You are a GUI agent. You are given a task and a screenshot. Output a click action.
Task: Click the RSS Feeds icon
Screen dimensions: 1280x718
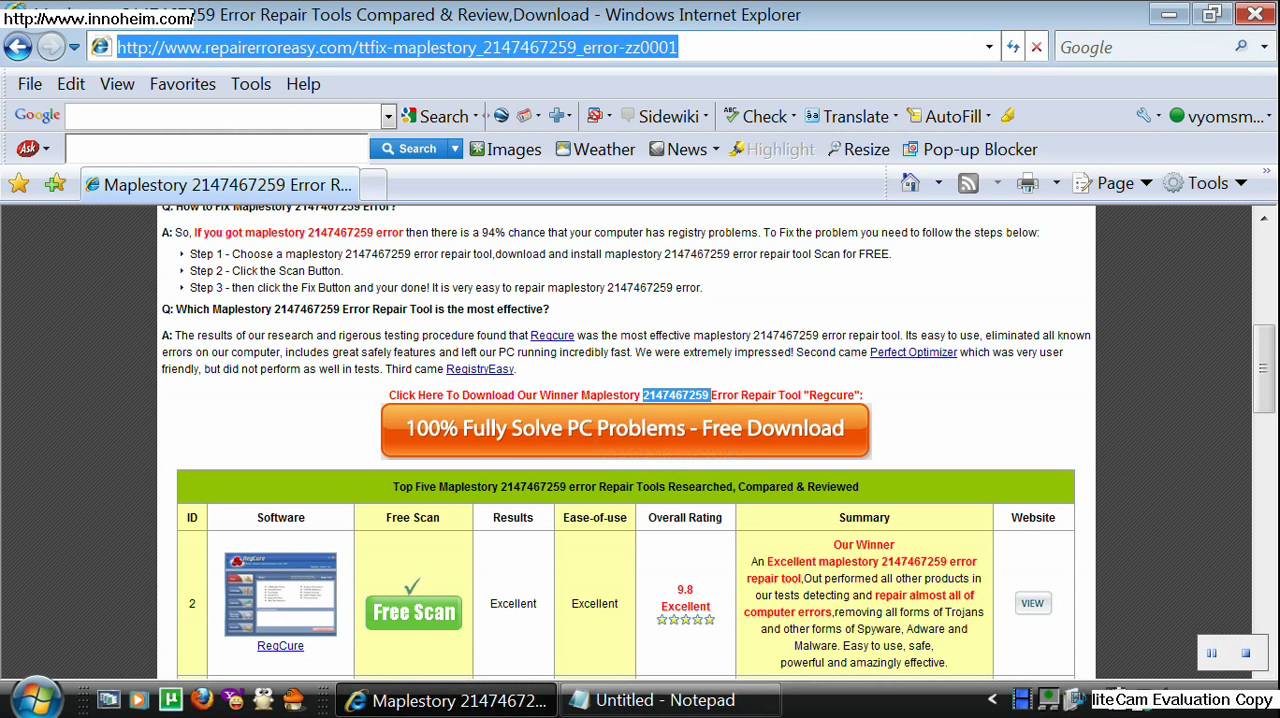[968, 183]
